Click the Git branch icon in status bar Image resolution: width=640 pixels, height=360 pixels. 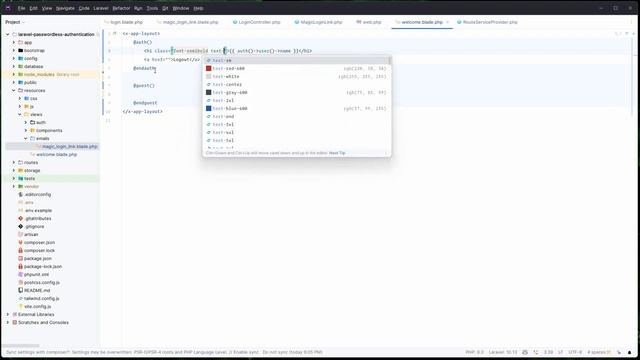click(536, 352)
